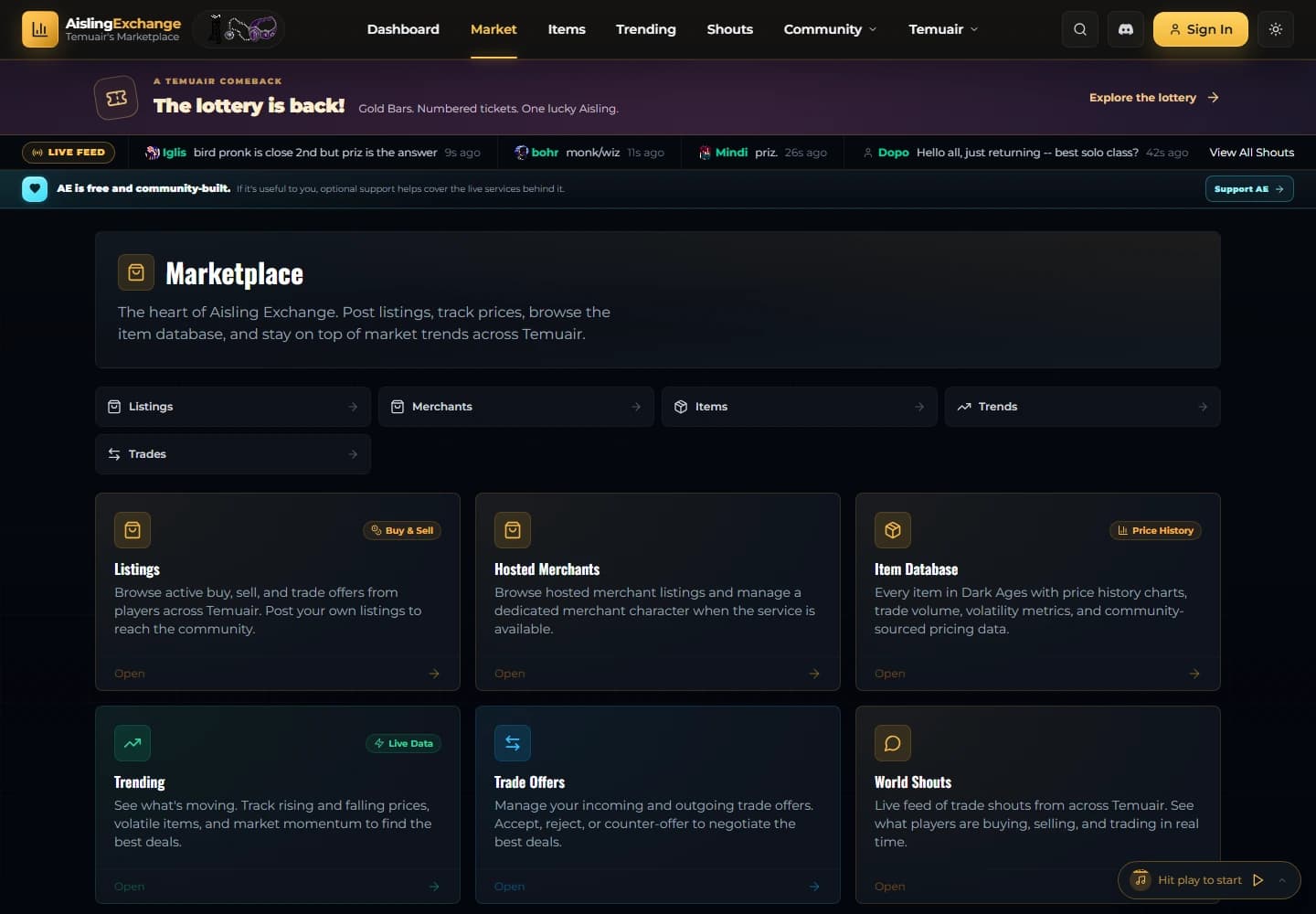Image resolution: width=1316 pixels, height=914 pixels.
Task: Click the heart icon in support bar
Action: (35, 189)
